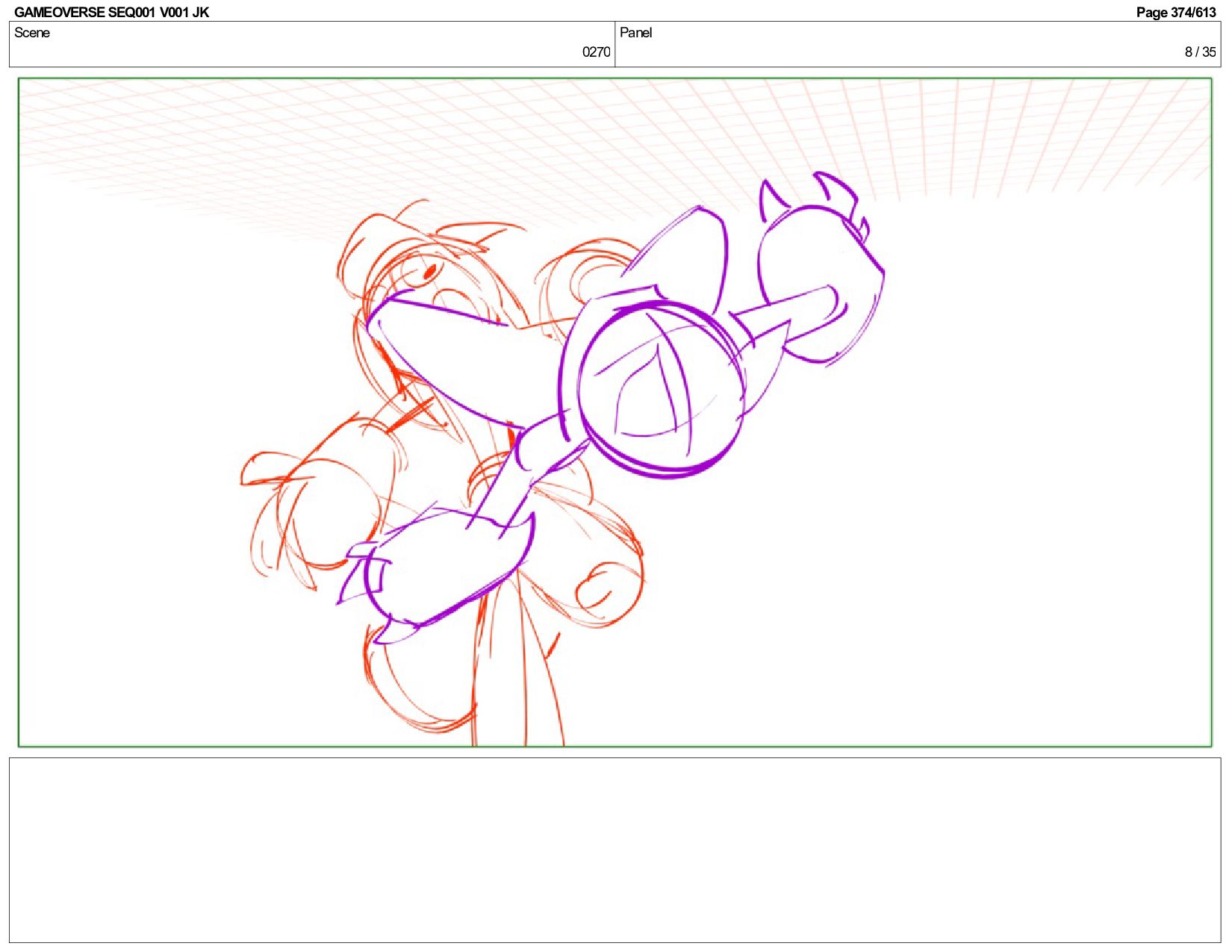The image size is (1232, 952).
Task: Select the header title GAMEOVERSE SEQ001 V001 JK
Action: point(111,12)
